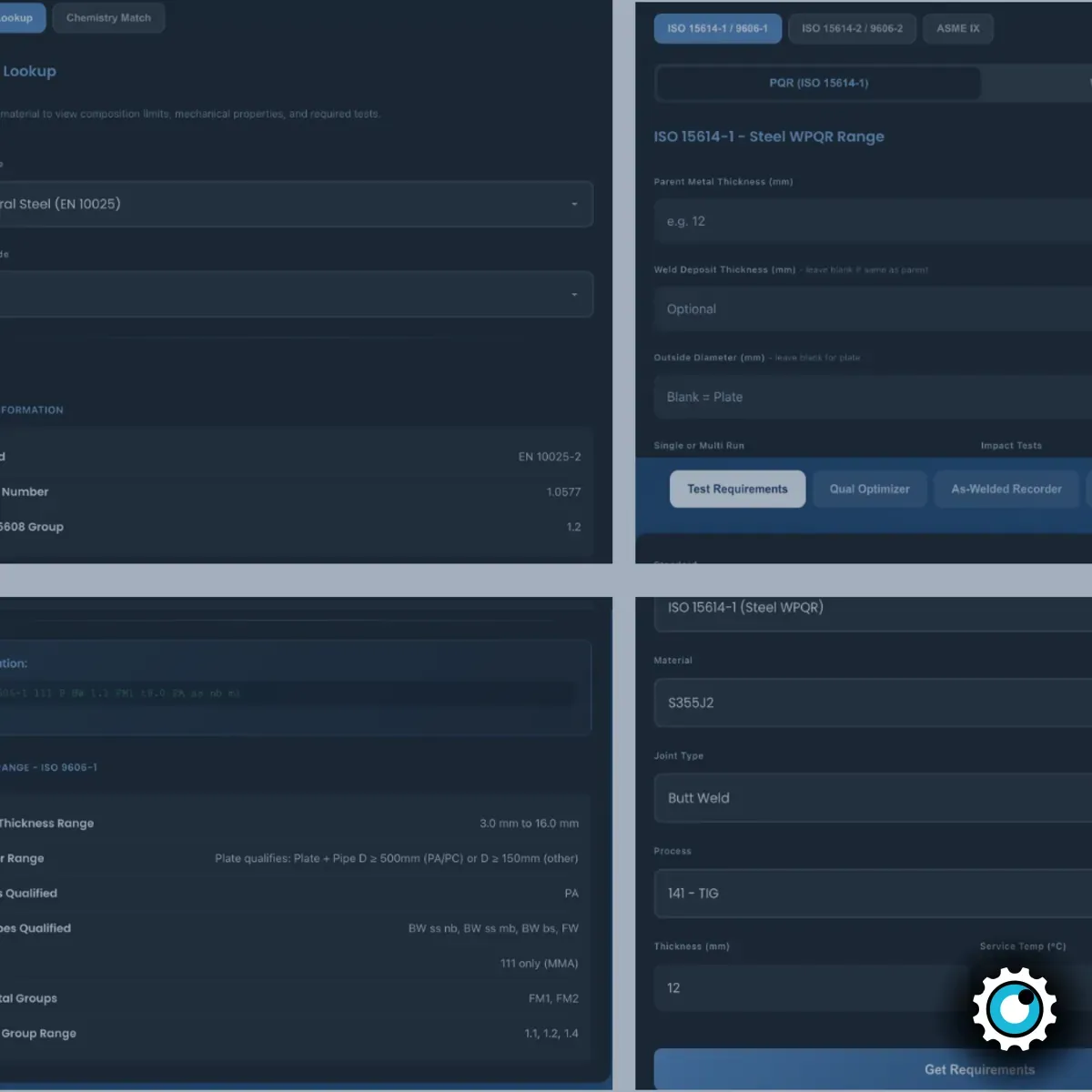This screenshot has width=1092, height=1092.
Task: Click the Outside Diameter Blank = Plate field
Action: 873,398
